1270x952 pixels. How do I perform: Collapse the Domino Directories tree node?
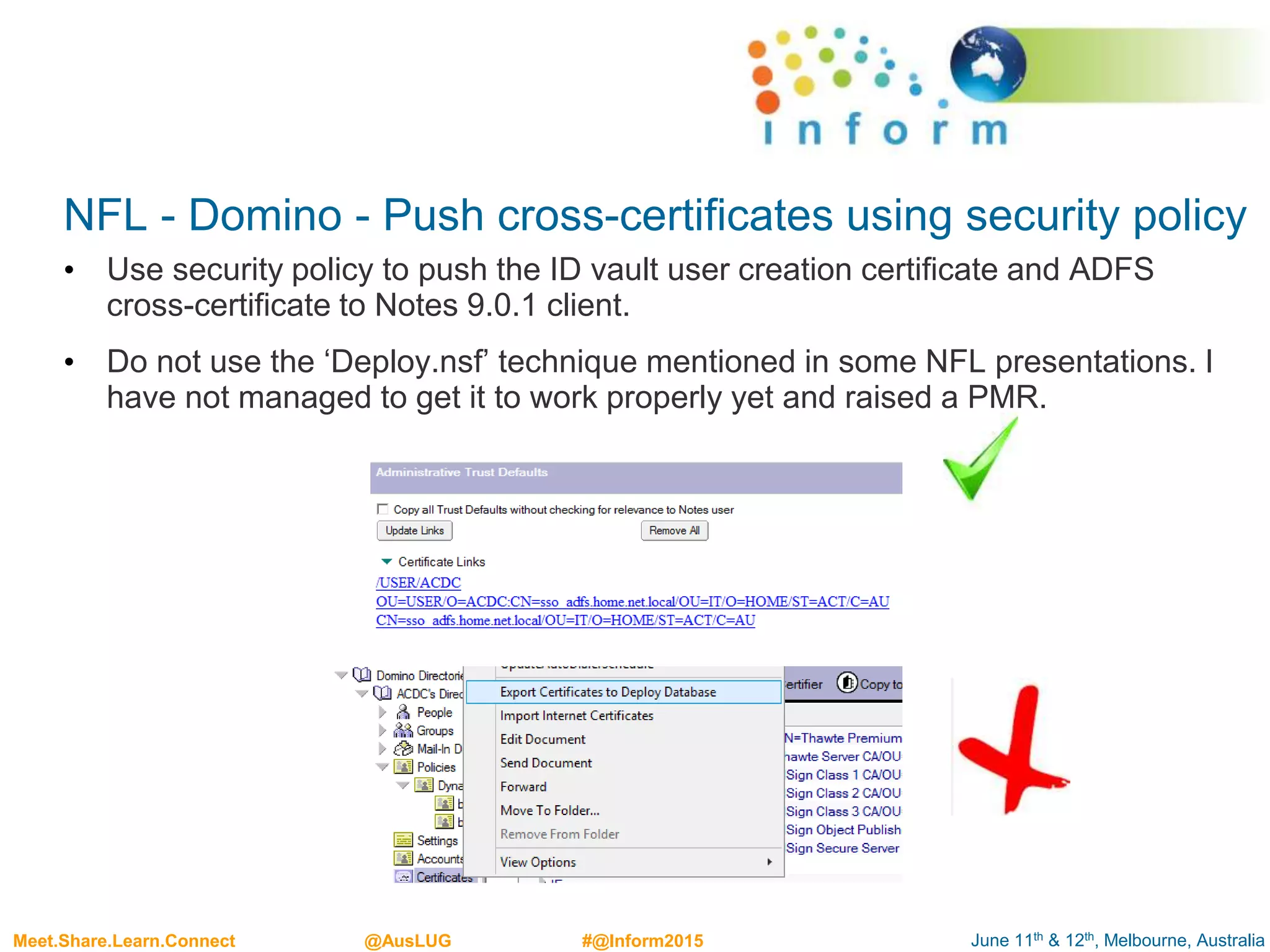coord(341,675)
